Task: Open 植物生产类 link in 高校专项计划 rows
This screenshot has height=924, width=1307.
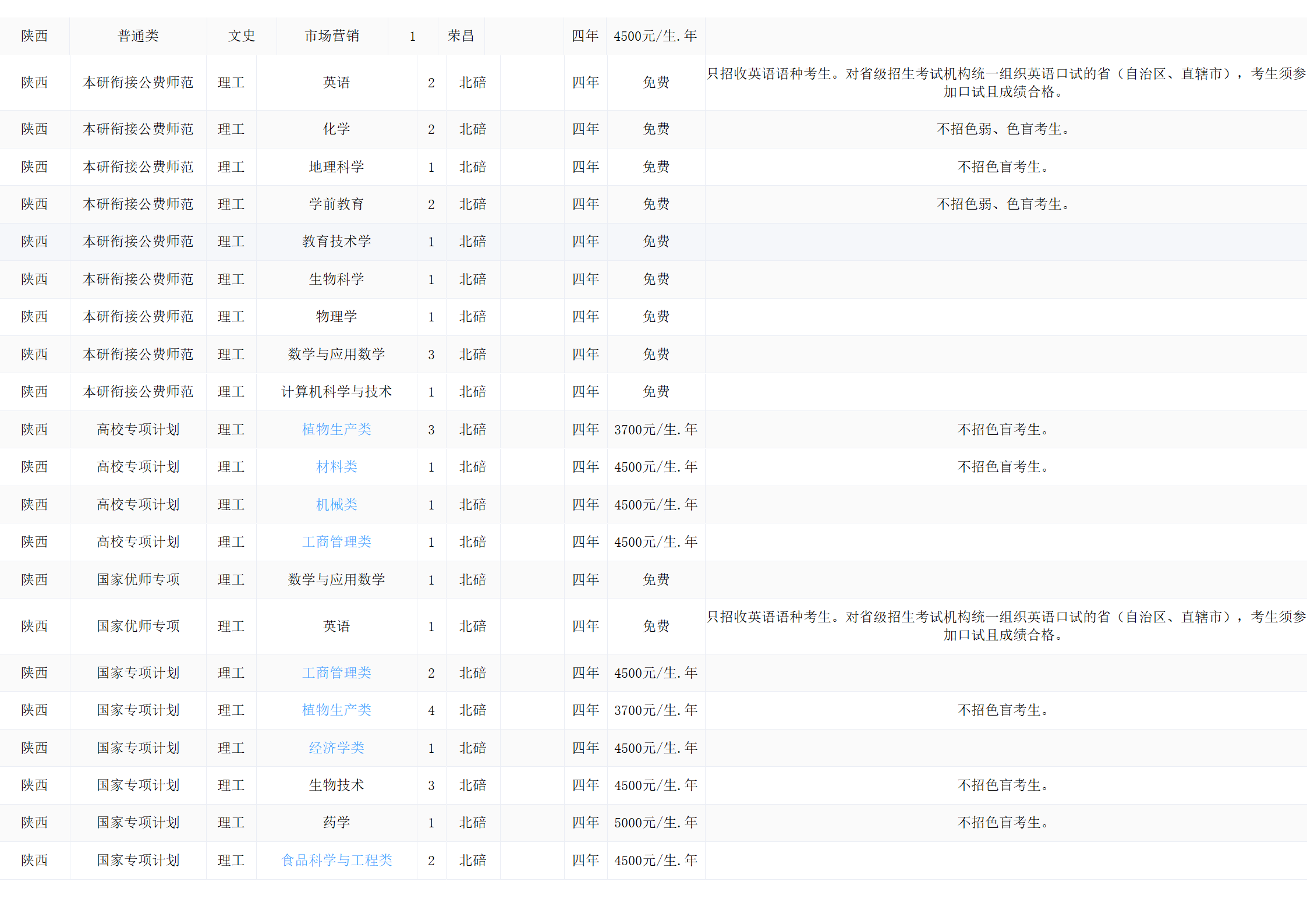Action: click(x=337, y=429)
